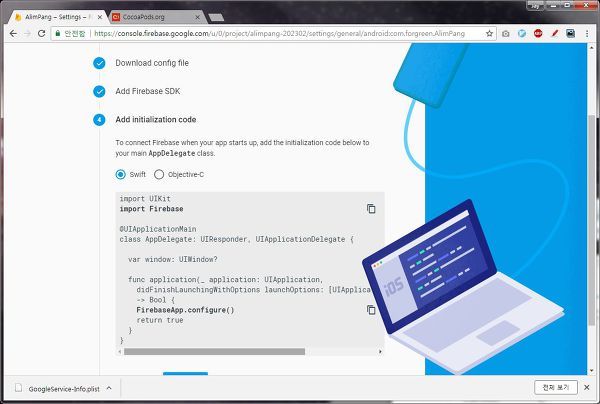Image resolution: width=600 pixels, height=404 pixels.
Task: Click the '-> Bool {' code line
Action: (156, 300)
